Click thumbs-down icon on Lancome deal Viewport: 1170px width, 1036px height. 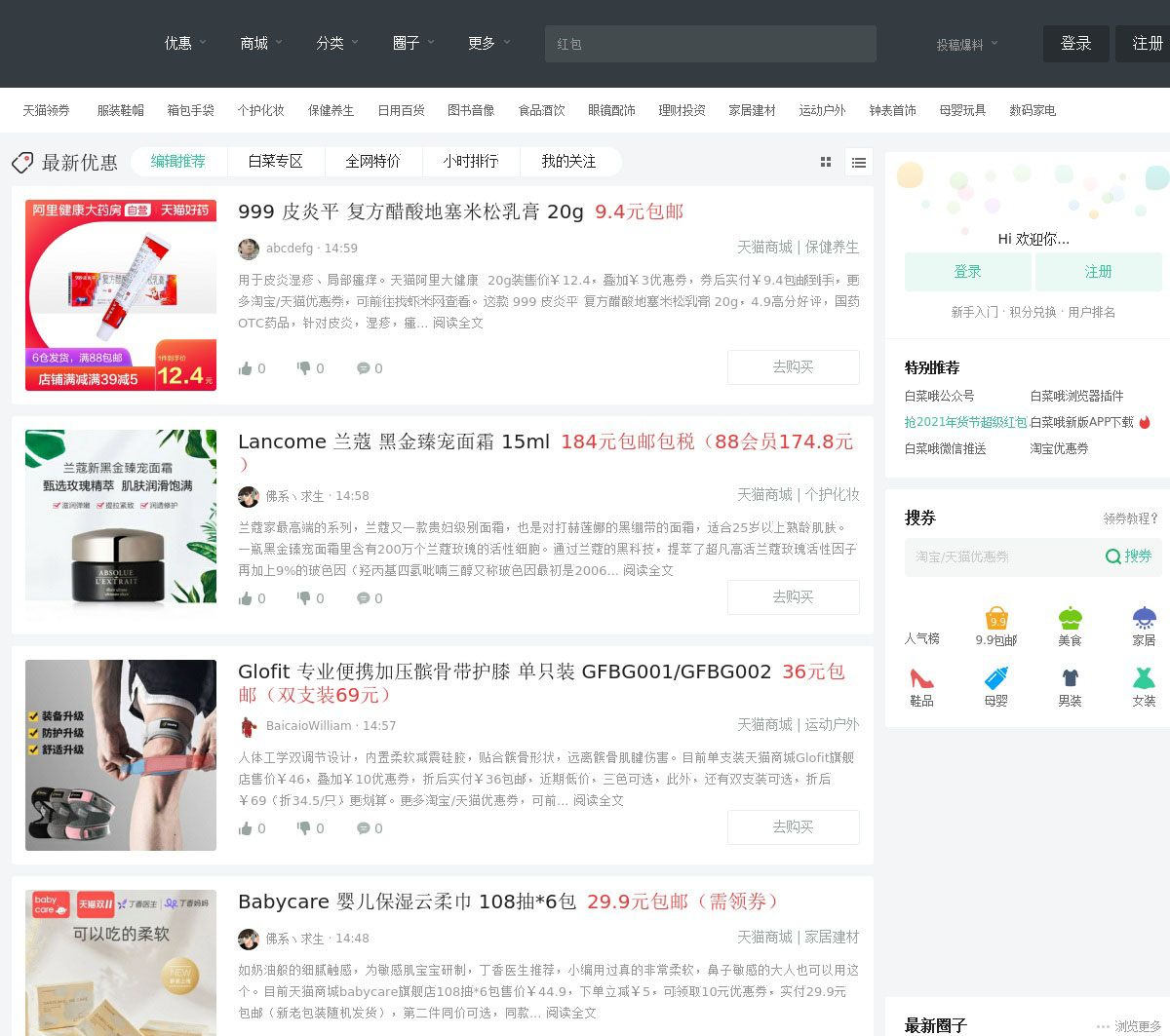click(x=304, y=598)
